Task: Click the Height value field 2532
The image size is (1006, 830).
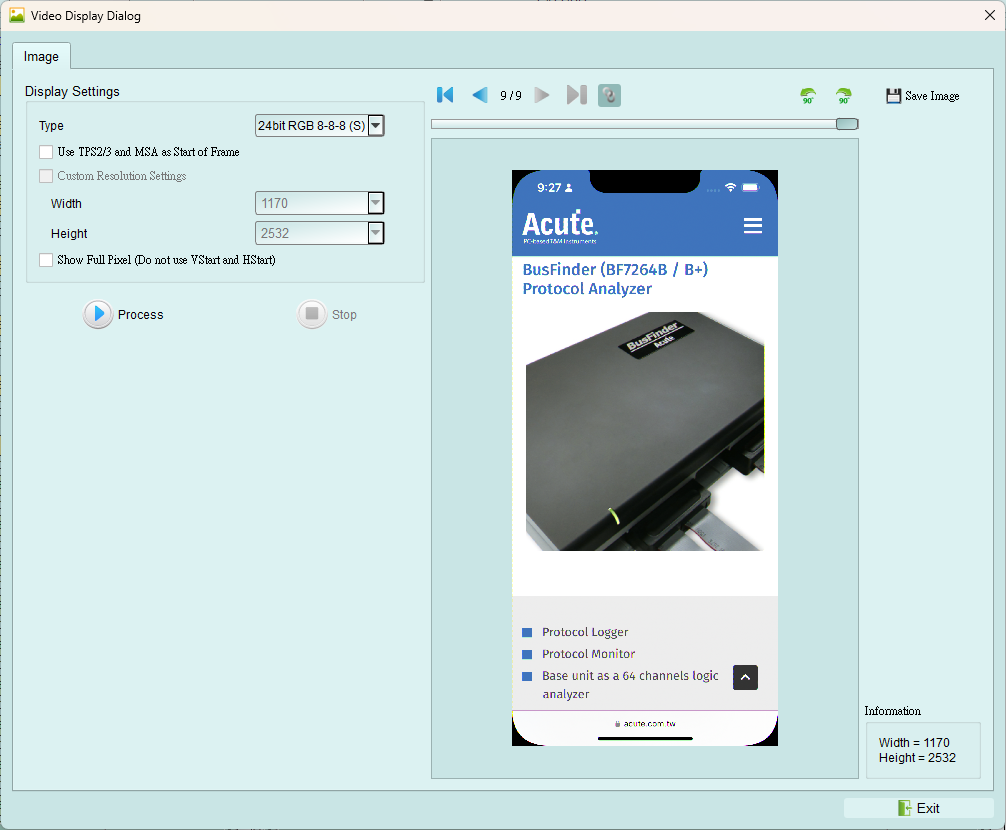Action: pos(312,233)
